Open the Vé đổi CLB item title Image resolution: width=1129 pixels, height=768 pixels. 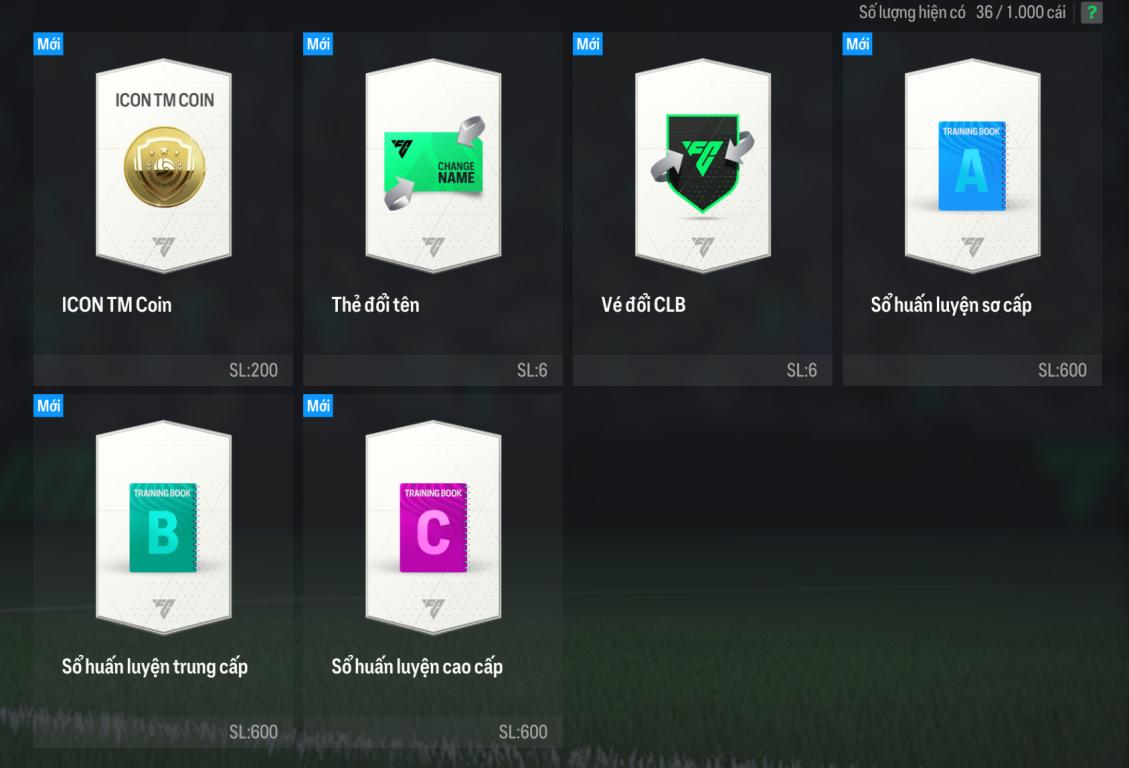click(643, 304)
